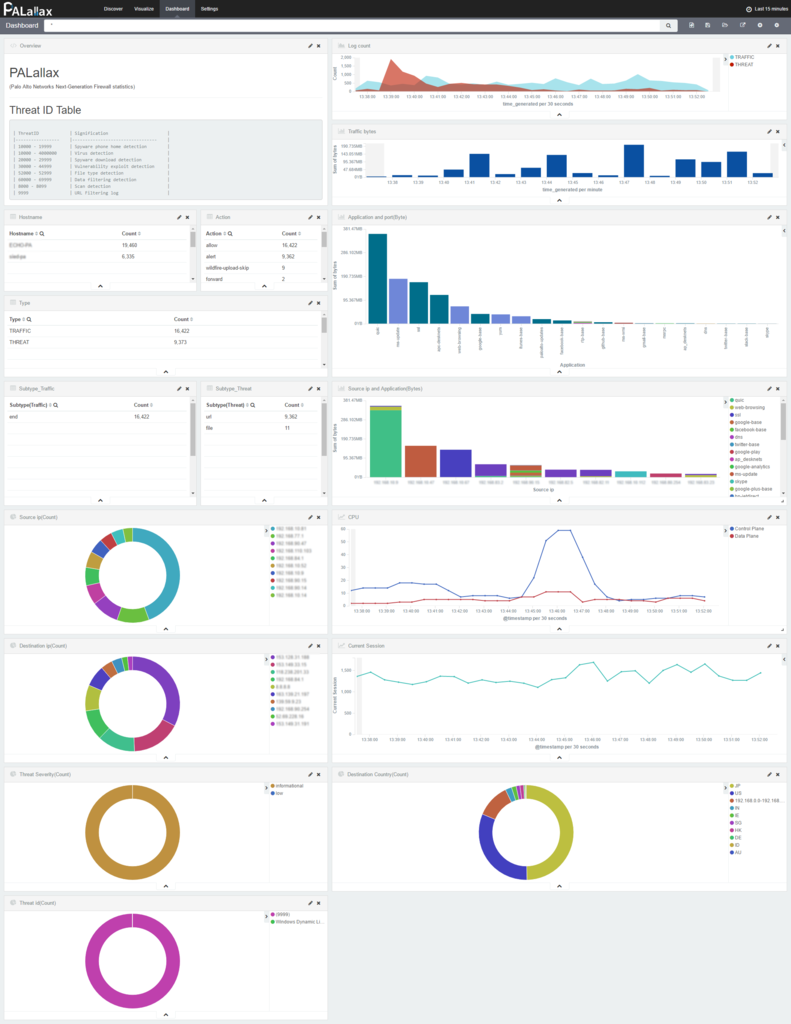Expand the spy panel caret under Log count
Image resolution: width=791 pixels, height=1024 pixels.
click(559, 115)
